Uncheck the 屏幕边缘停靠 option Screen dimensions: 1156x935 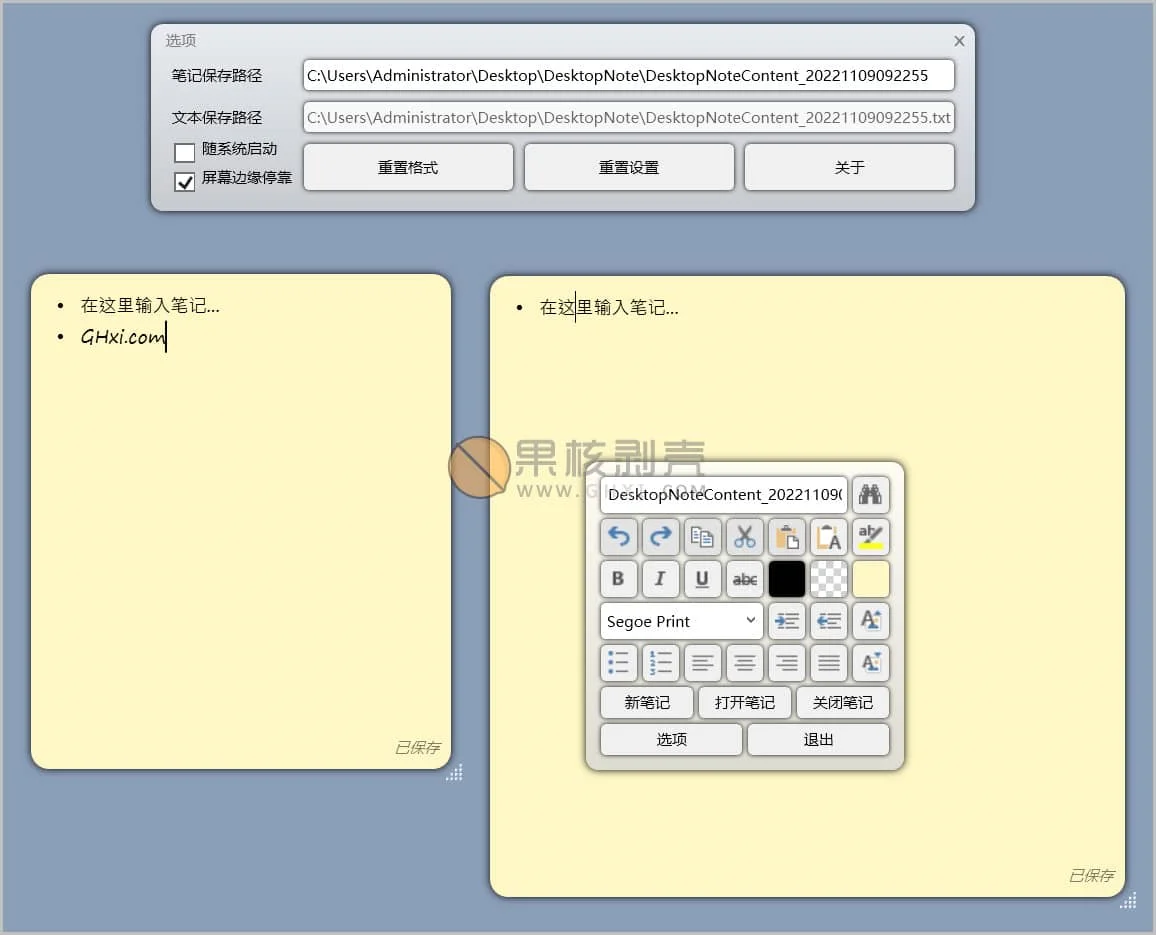[x=185, y=182]
